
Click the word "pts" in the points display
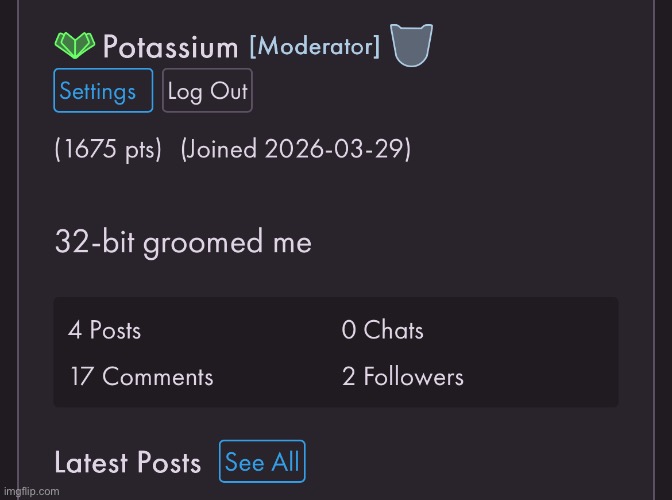tap(138, 150)
